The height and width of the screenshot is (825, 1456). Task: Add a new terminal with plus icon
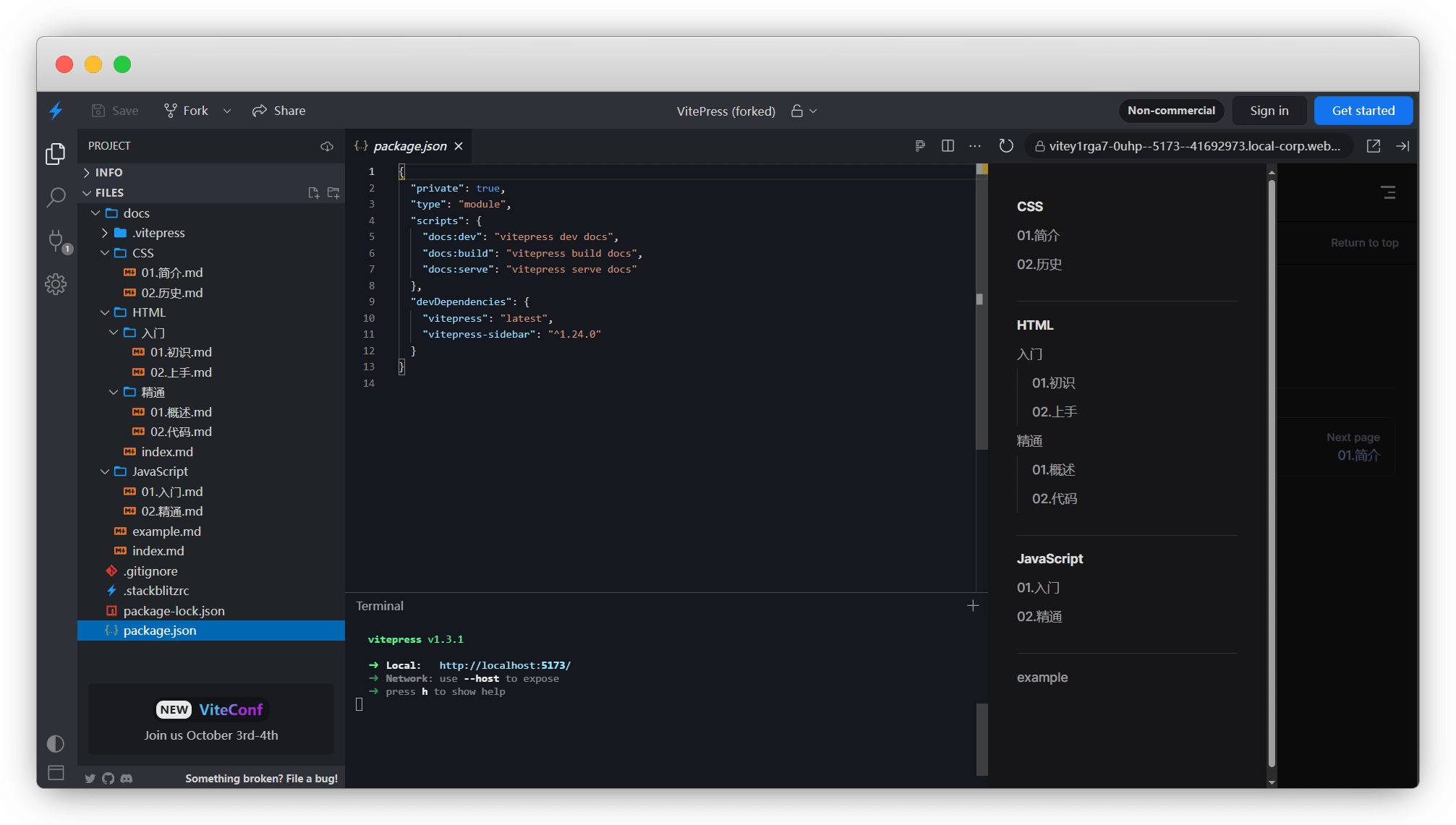[973, 606]
